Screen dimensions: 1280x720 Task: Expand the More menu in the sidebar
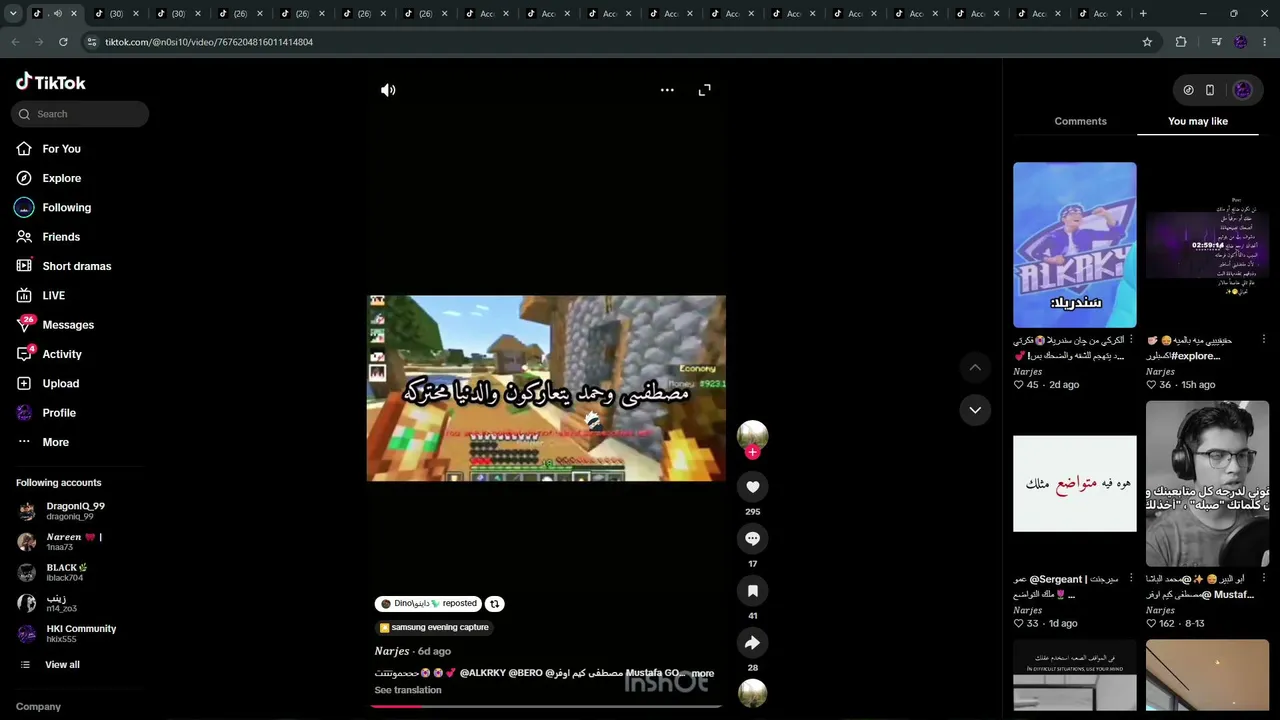(55, 442)
